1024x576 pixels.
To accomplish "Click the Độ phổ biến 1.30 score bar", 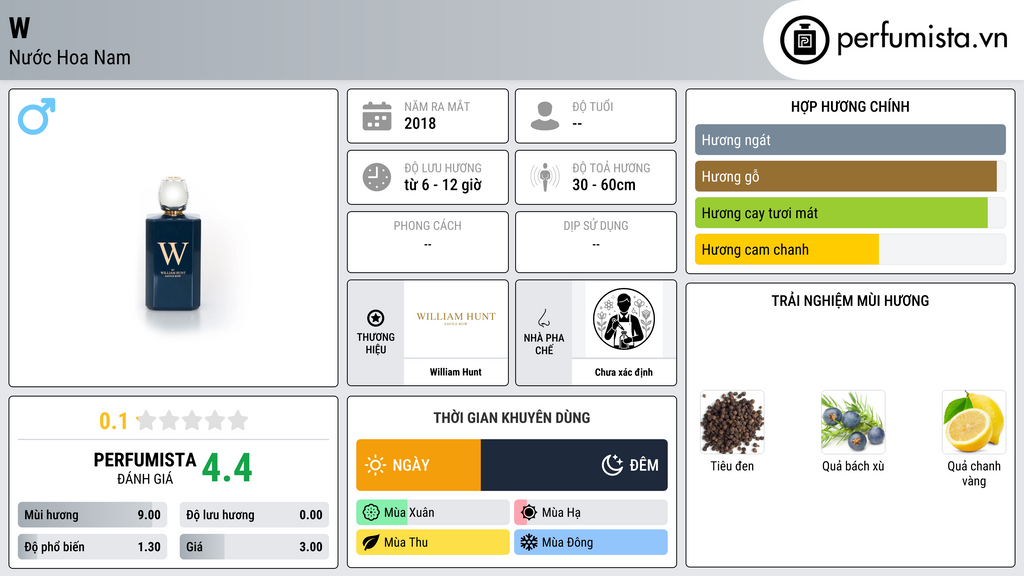I will 92,547.
